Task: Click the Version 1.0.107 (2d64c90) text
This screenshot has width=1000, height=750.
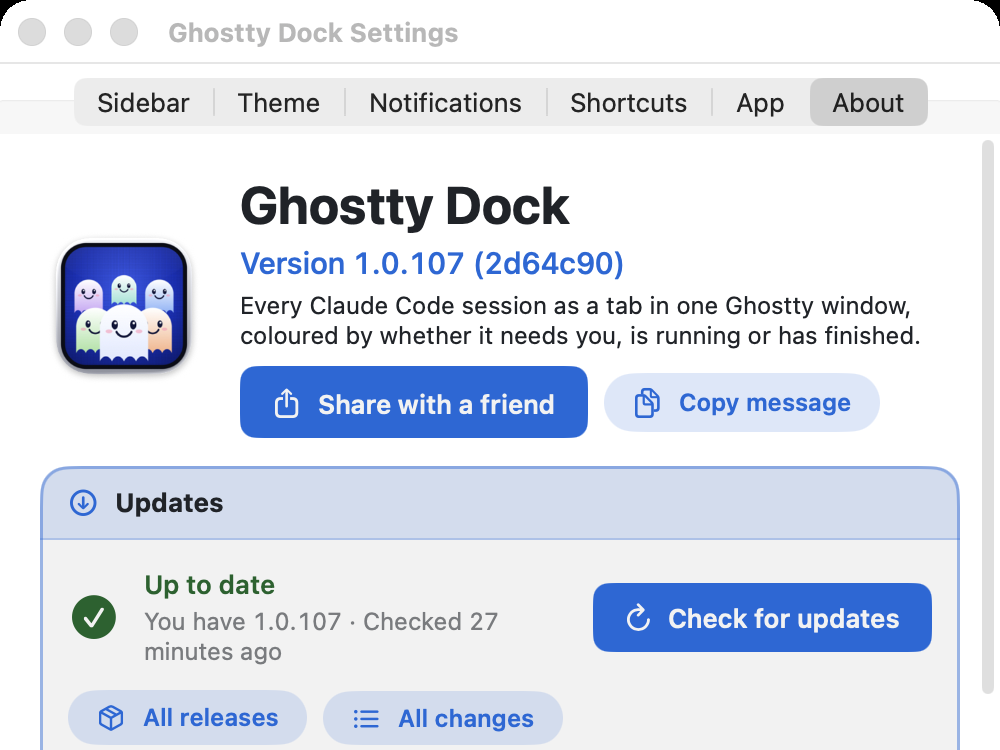Action: tap(432, 263)
